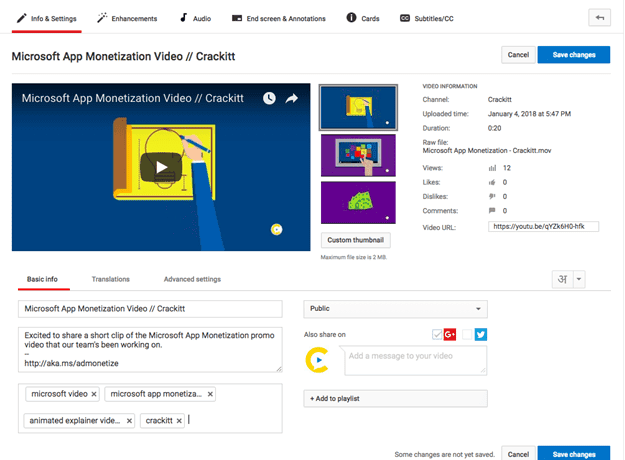Click the video title input field
625x460 pixels.
pyautogui.click(x=150, y=309)
